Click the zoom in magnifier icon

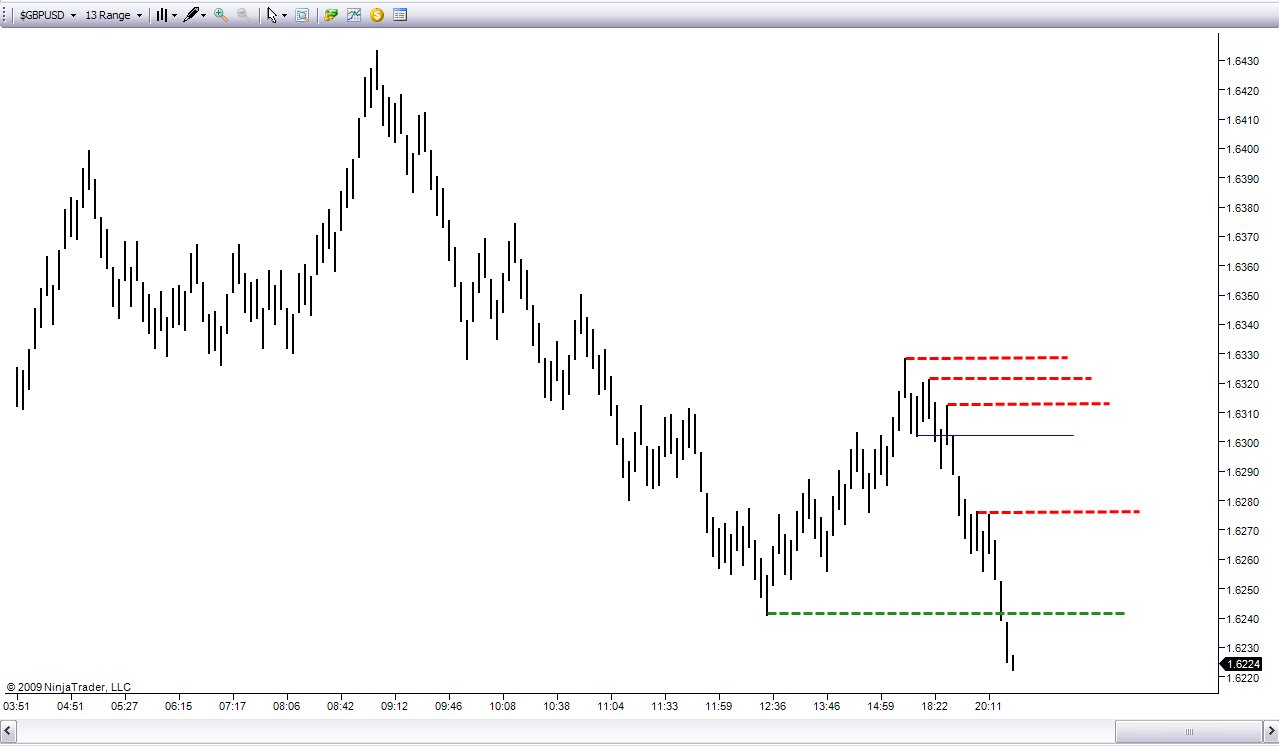[220, 15]
